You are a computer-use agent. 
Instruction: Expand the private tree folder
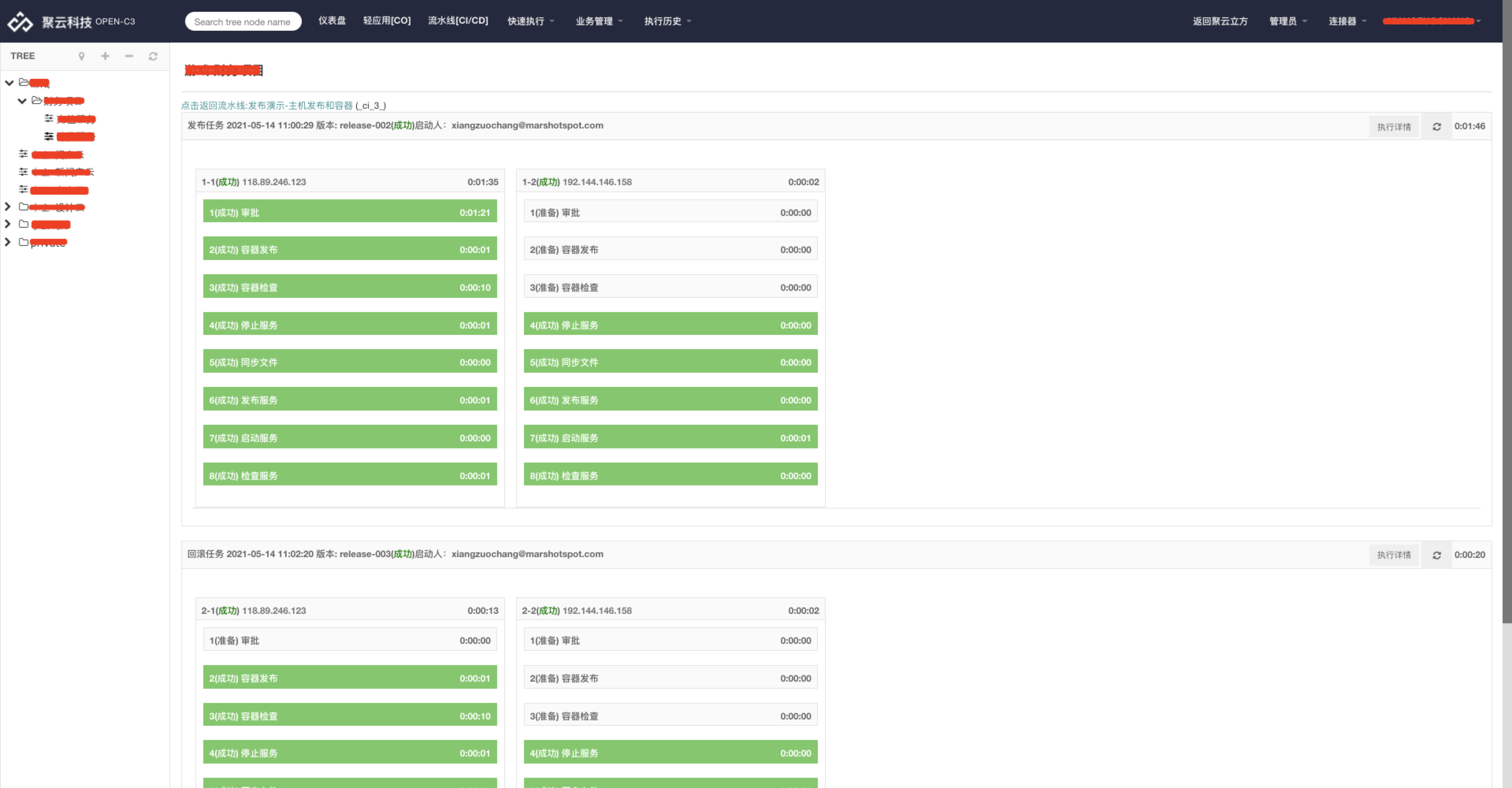click(x=7, y=242)
